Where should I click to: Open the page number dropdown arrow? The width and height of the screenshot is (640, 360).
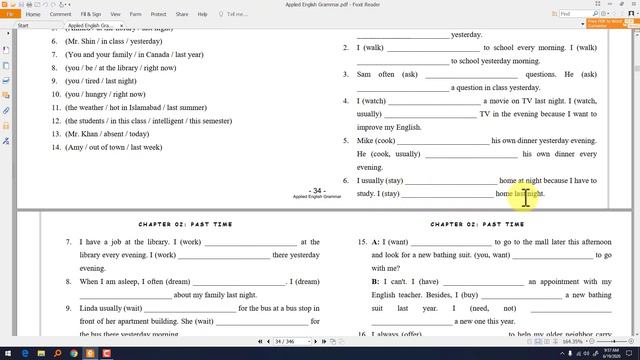[309, 341]
